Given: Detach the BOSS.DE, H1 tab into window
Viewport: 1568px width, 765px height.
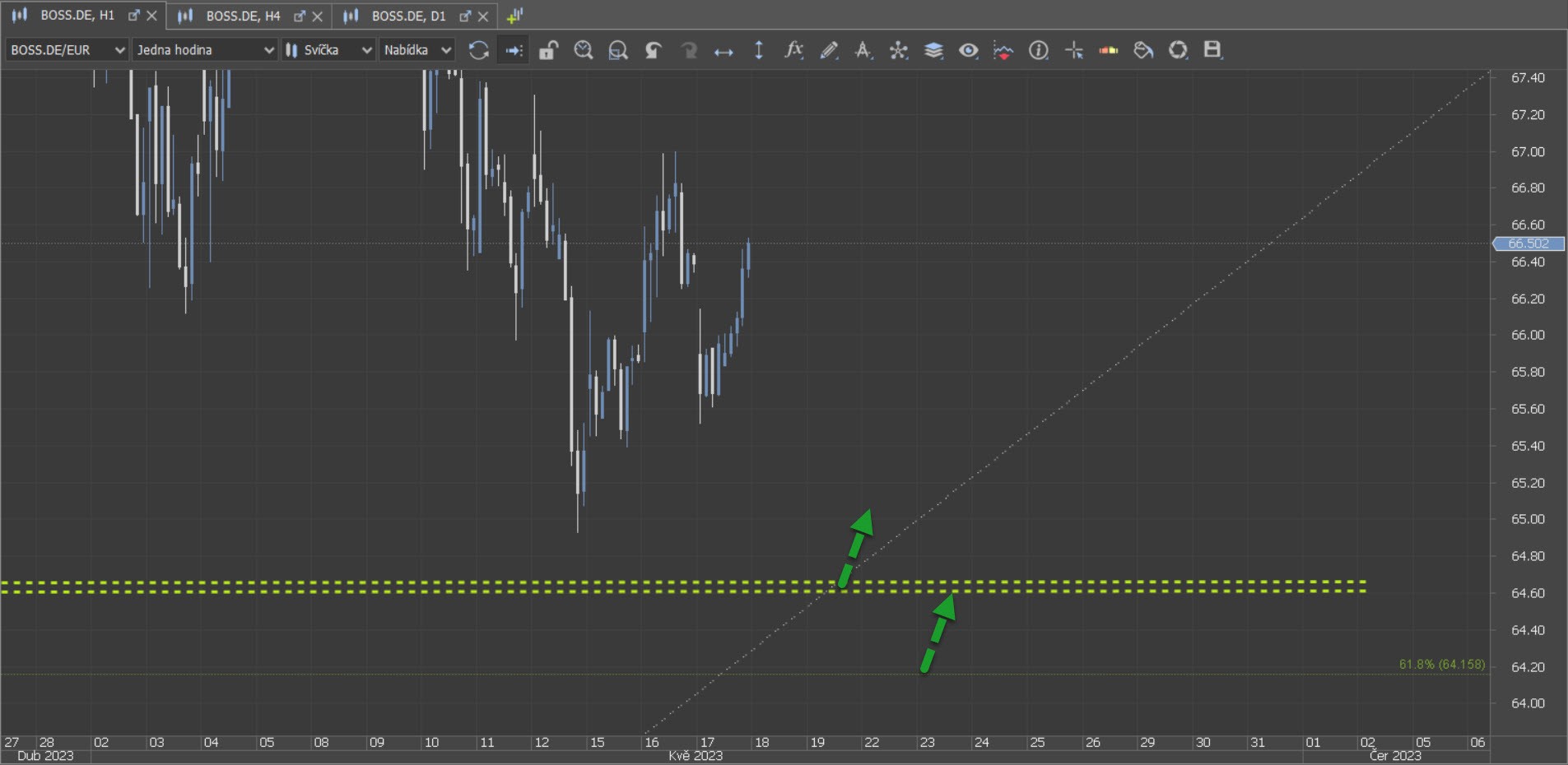Looking at the screenshot, I should (x=133, y=16).
